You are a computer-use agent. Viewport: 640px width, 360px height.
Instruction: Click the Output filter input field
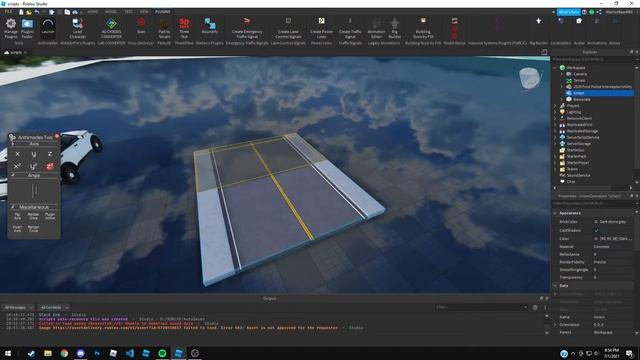481,307
